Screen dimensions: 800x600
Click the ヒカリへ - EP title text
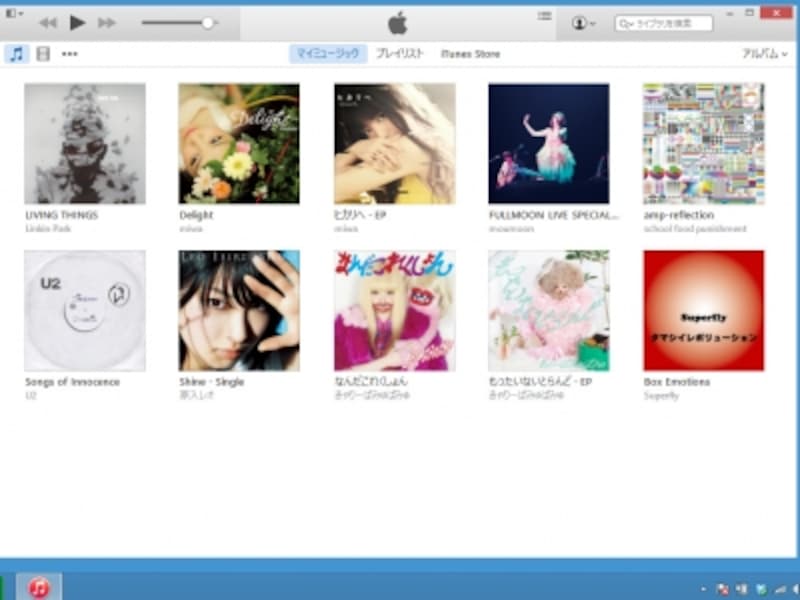point(360,215)
